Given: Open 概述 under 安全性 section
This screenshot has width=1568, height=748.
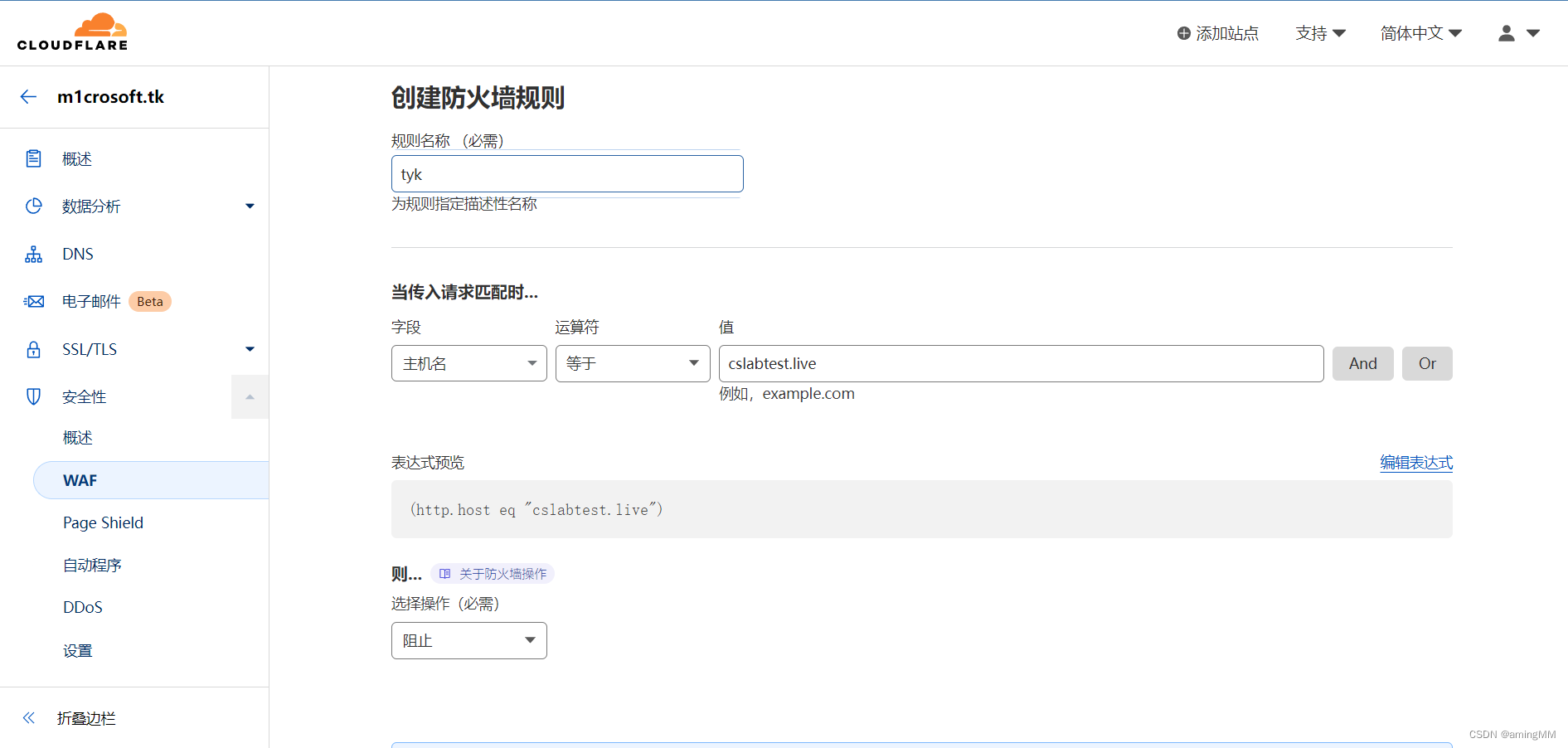Looking at the screenshot, I should pyautogui.click(x=78, y=437).
